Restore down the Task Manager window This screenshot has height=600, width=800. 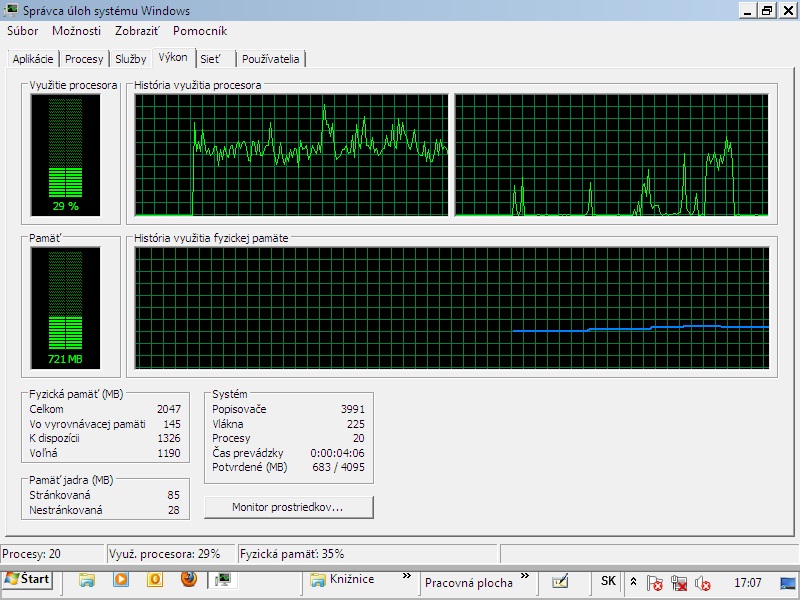[767, 10]
